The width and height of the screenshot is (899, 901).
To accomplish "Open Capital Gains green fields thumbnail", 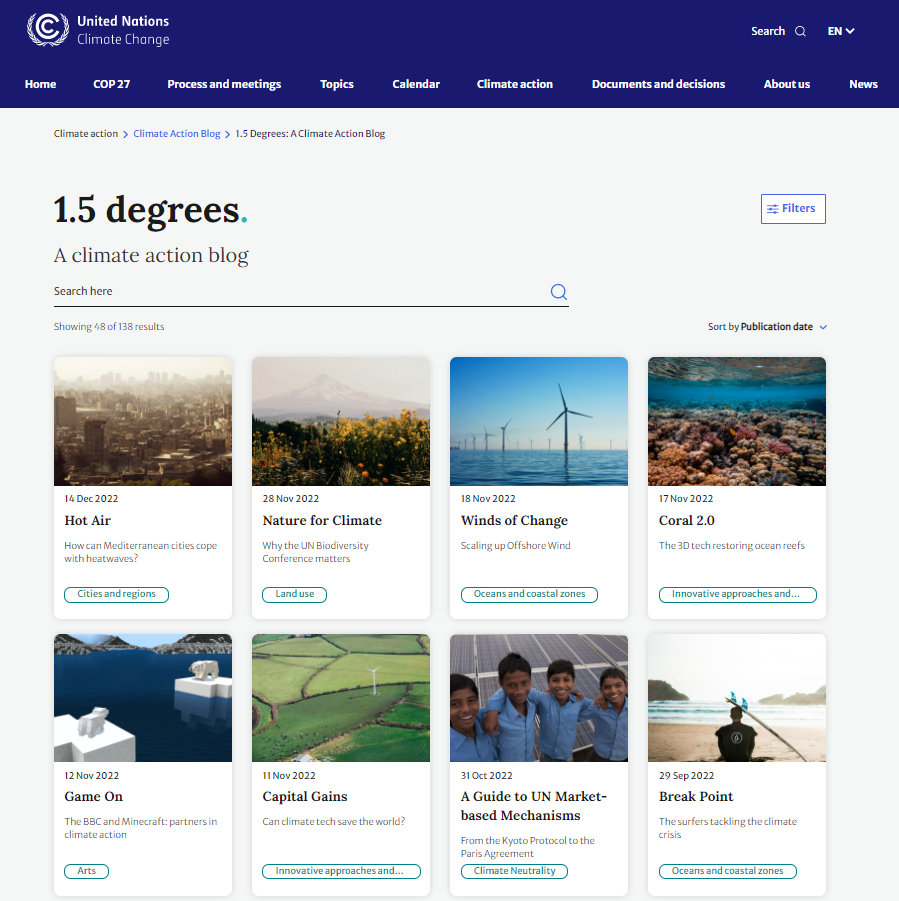I will coord(341,698).
